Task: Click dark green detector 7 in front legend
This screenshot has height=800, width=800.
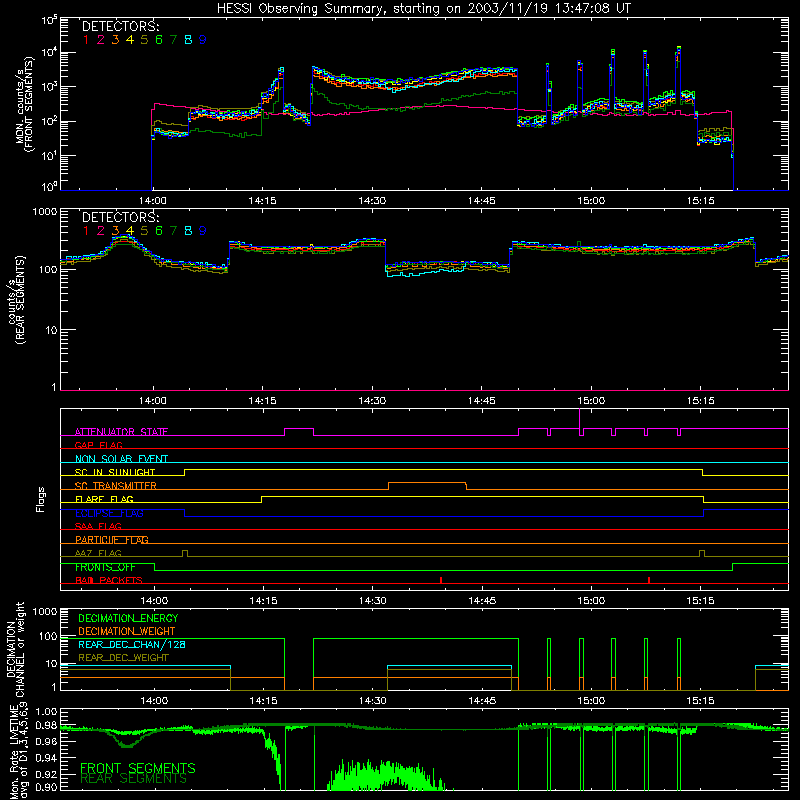Action: point(173,40)
